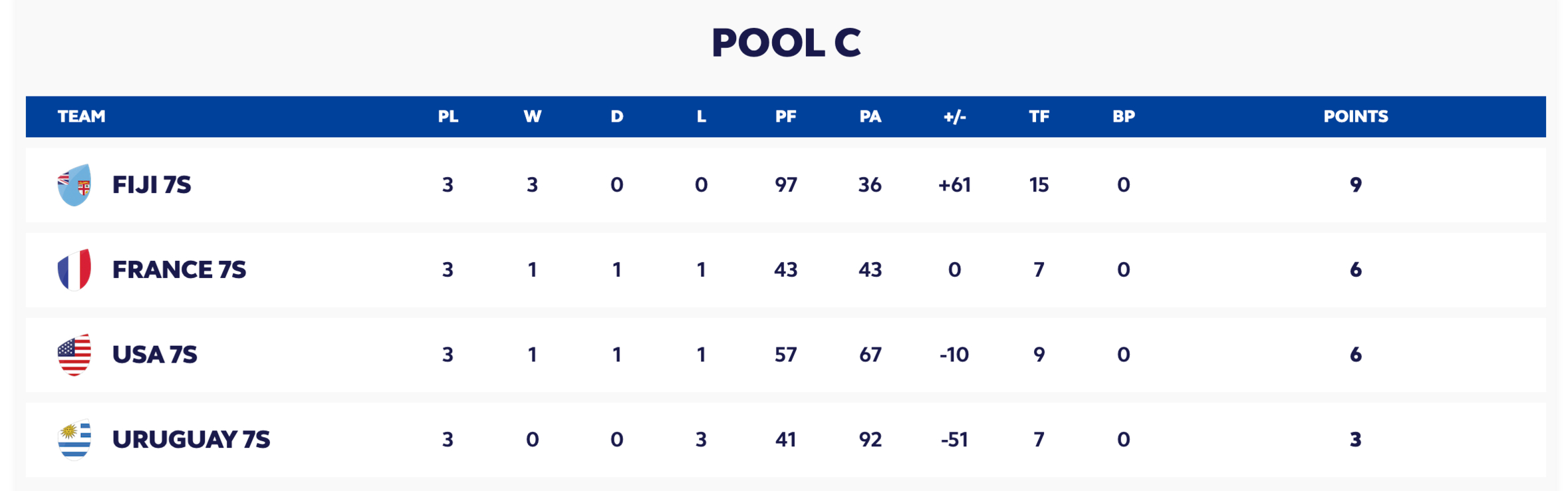Select the URUGUAY 7S team name

(191, 440)
